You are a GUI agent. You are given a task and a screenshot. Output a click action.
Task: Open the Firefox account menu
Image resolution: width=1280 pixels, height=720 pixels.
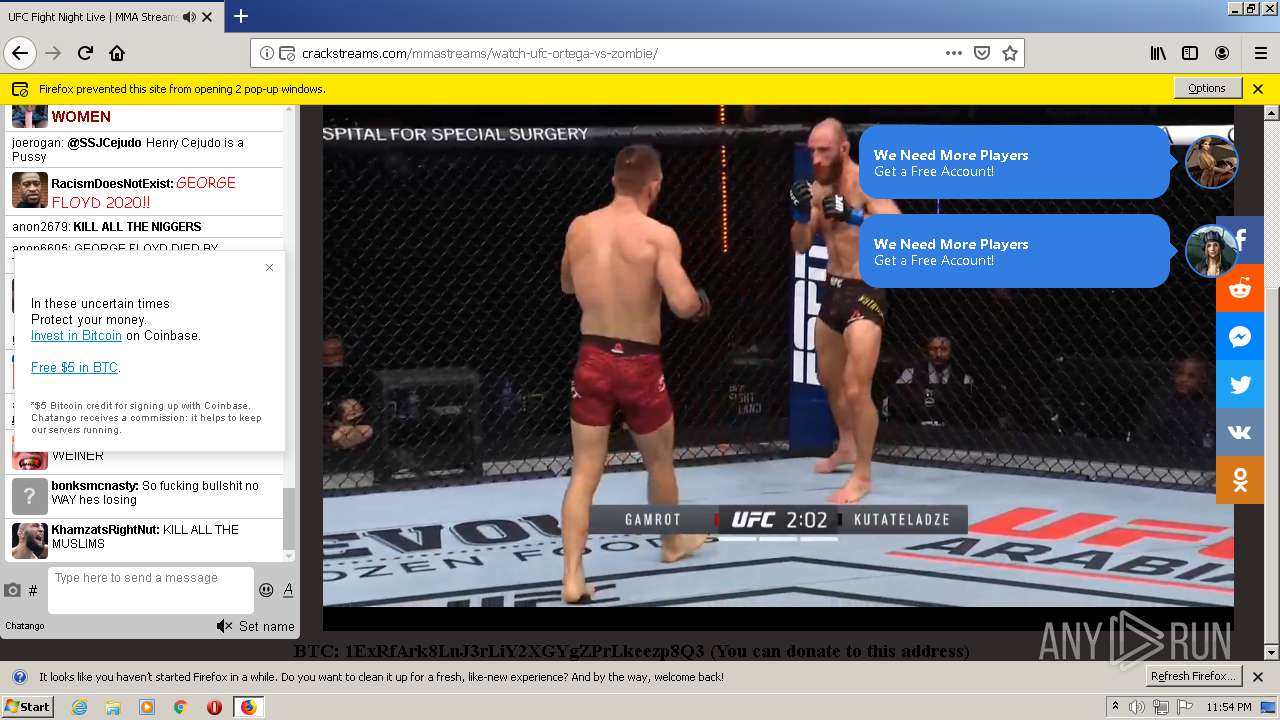[1222, 53]
